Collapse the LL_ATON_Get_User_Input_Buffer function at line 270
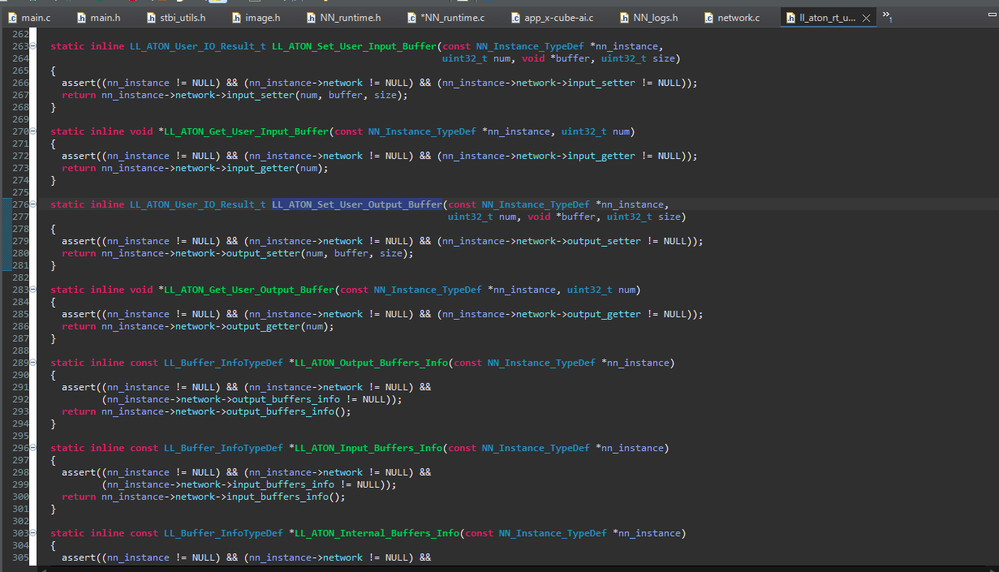This screenshot has height=572, width=999. [34, 132]
